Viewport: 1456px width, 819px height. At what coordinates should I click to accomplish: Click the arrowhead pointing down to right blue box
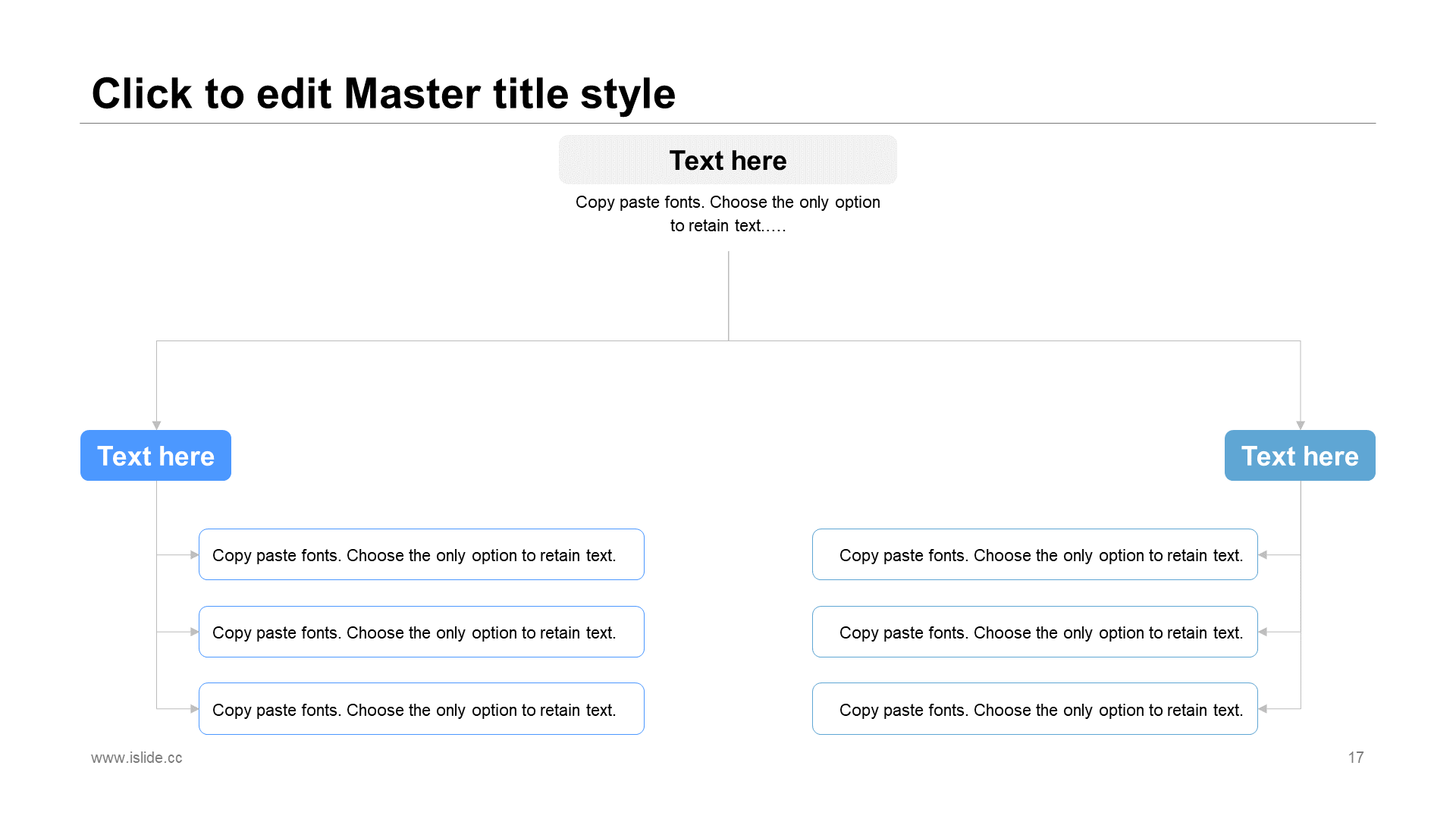pos(1301,425)
